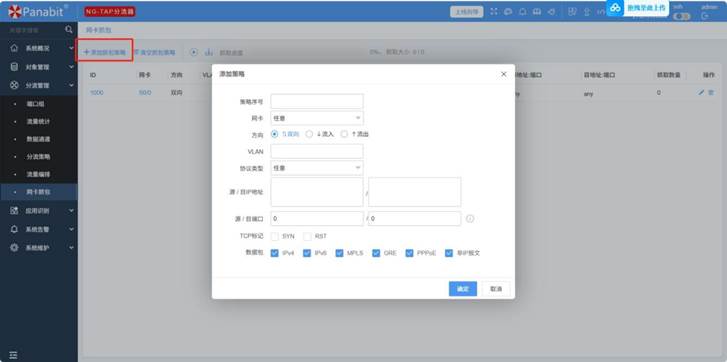Image resolution: width=727 pixels, height=362 pixels.
Task: Check the SYN TCP flag checkbox
Action: [x=274, y=236]
